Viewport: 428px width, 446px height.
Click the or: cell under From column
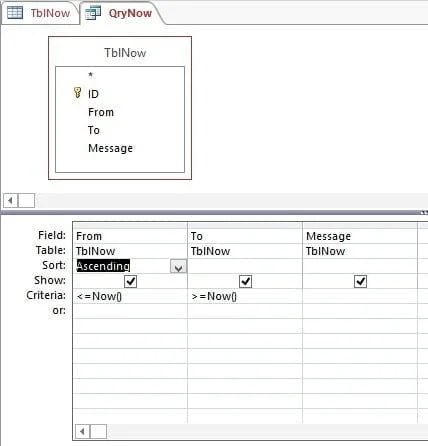click(x=130, y=311)
